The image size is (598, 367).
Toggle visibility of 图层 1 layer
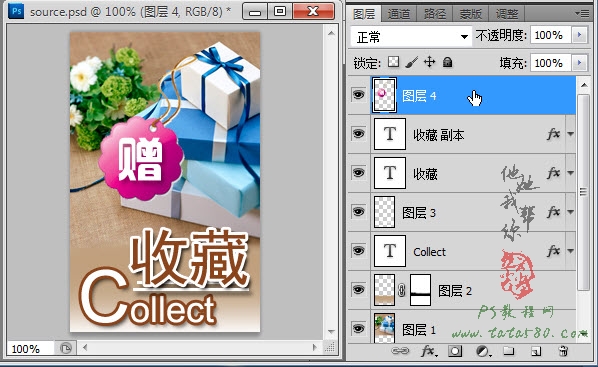(x=358, y=329)
